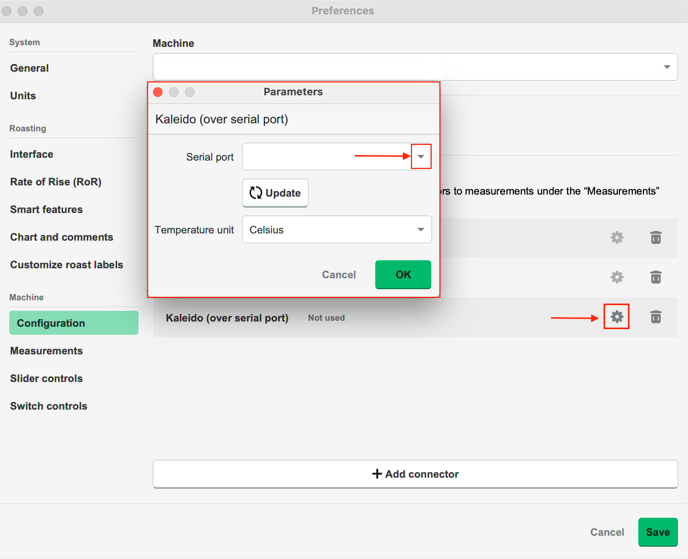Click Update to refresh serial ports
This screenshot has height=559, width=688.
point(275,193)
